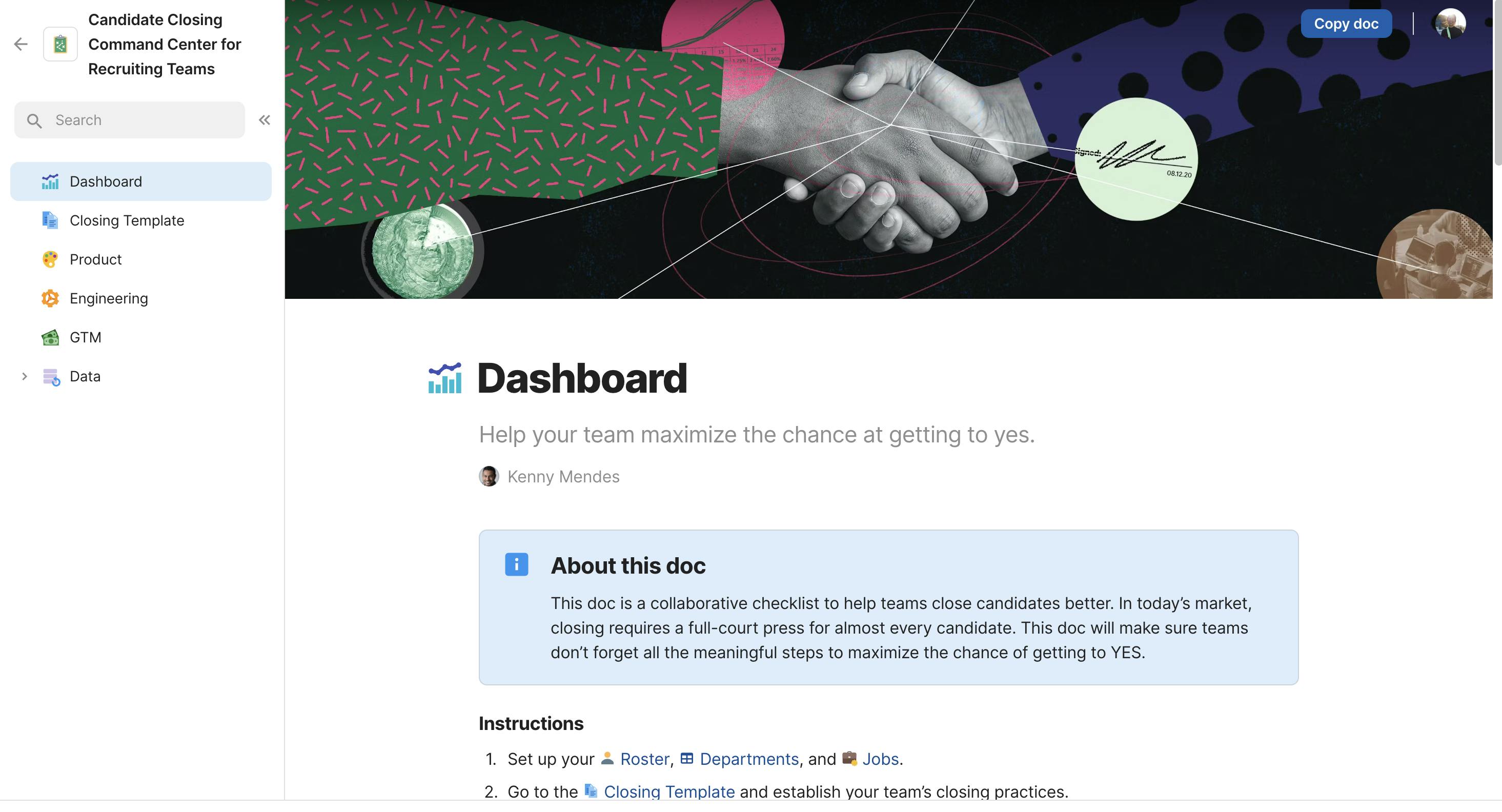Click the collapse sidebar arrow icon
1502x812 pixels.
point(264,119)
